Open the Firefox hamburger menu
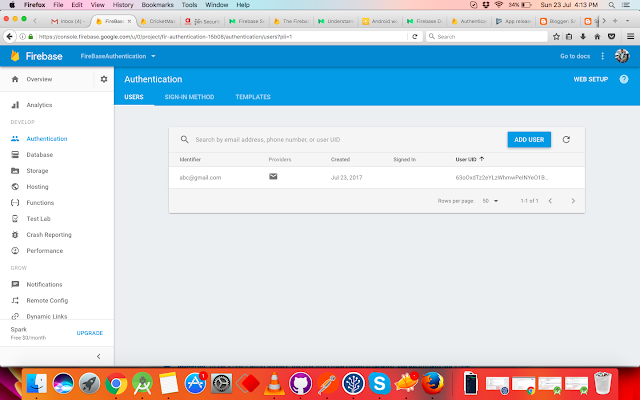640x400 pixels. (630, 37)
